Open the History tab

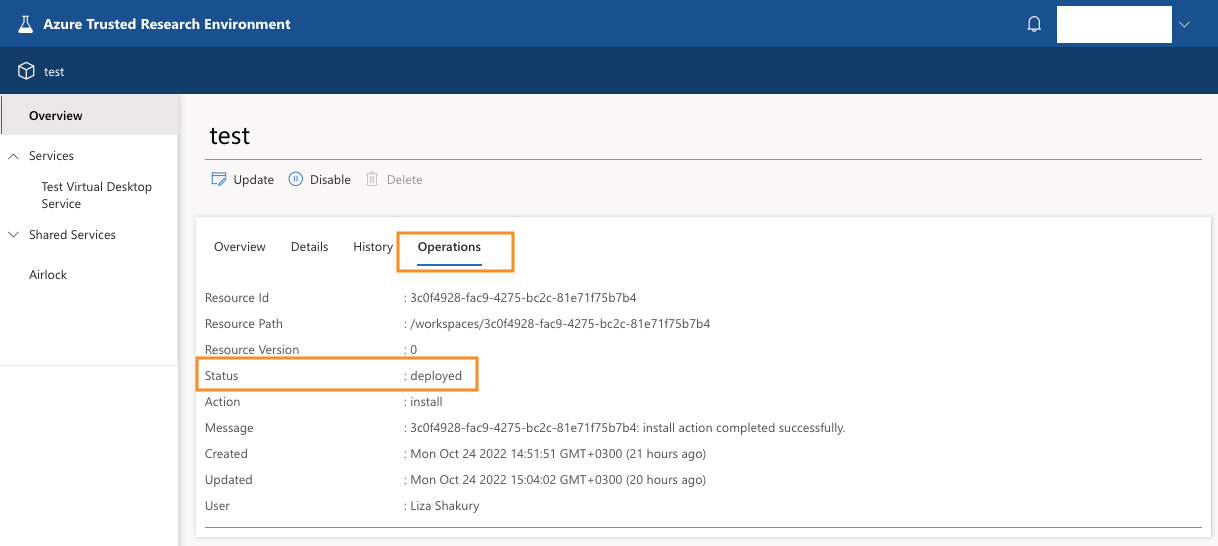pos(372,247)
